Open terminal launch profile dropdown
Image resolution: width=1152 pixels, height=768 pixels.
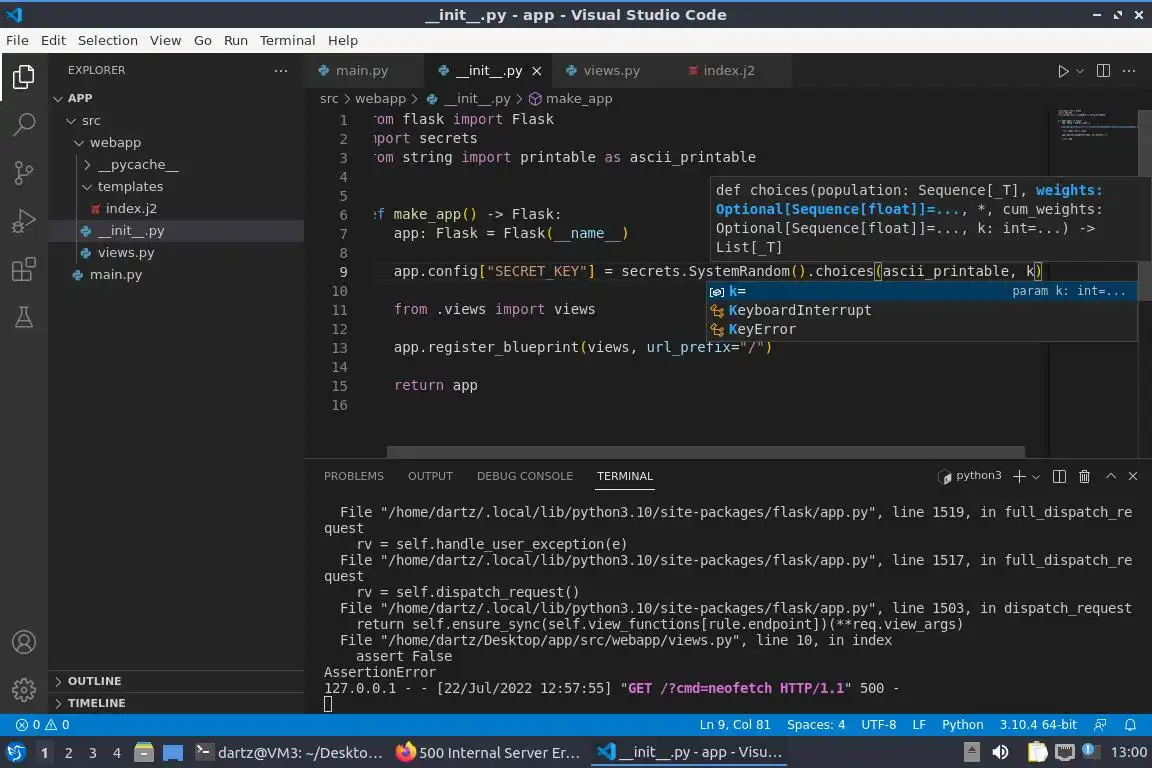click(1036, 476)
